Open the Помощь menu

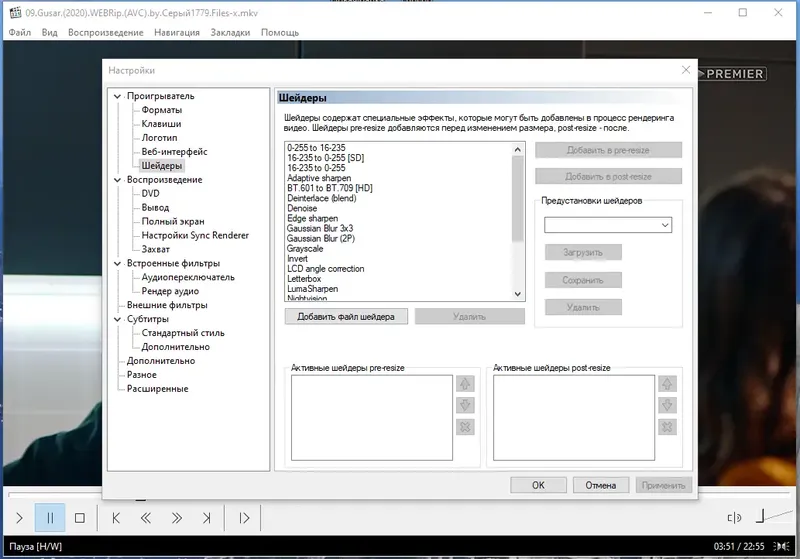[x=280, y=33]
